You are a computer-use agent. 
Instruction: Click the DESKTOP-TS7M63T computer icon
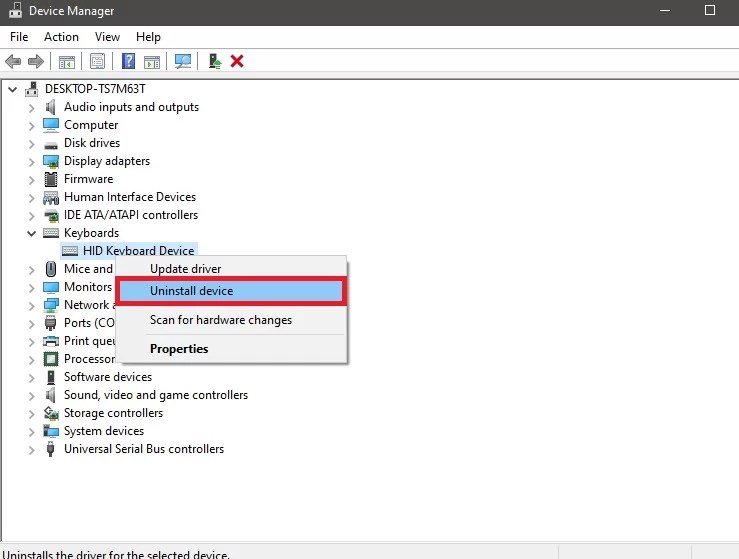coord(32,89)
